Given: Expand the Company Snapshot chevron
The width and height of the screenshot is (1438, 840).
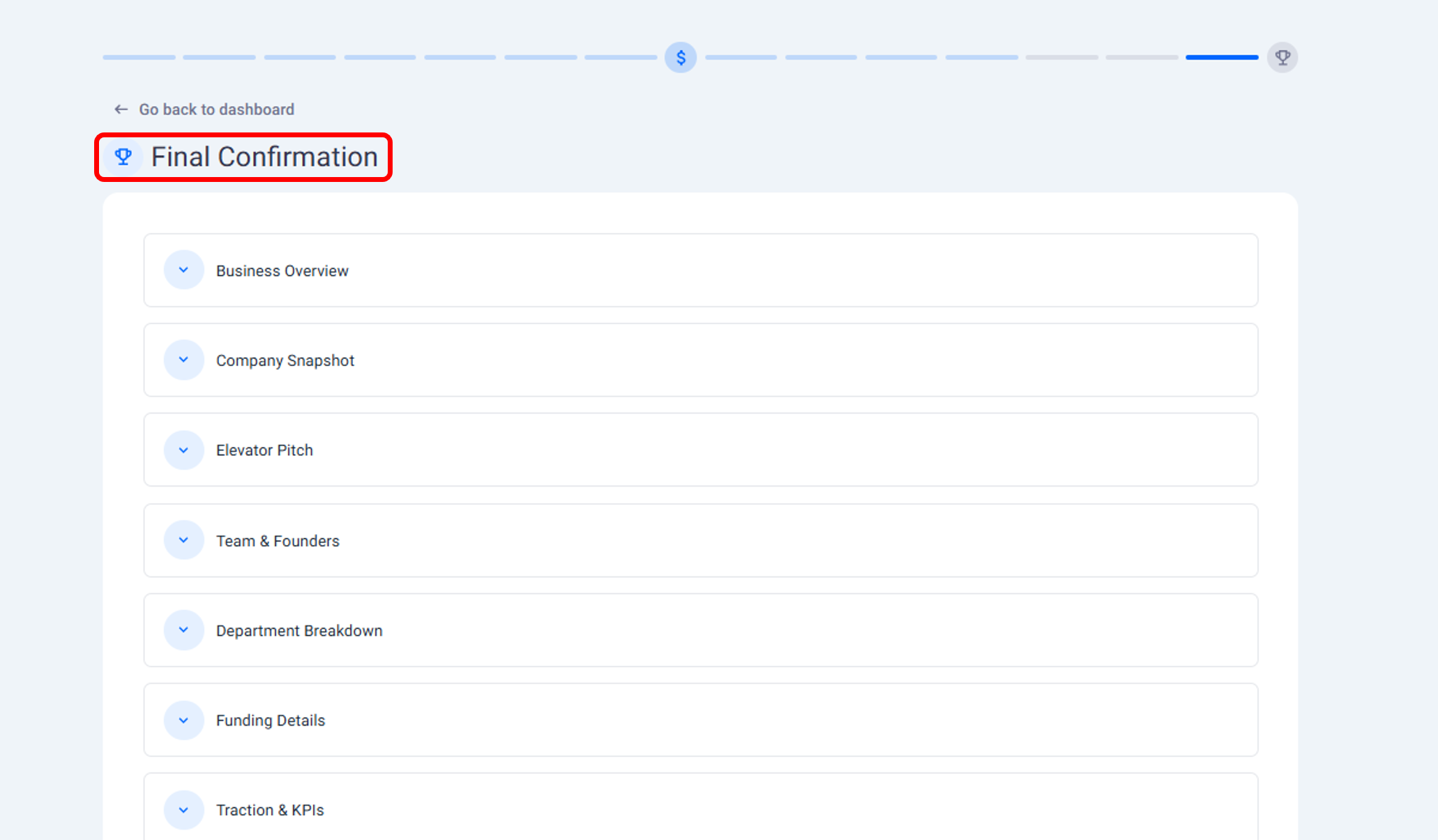Looking at the screenshot, I should click(183, 360).
